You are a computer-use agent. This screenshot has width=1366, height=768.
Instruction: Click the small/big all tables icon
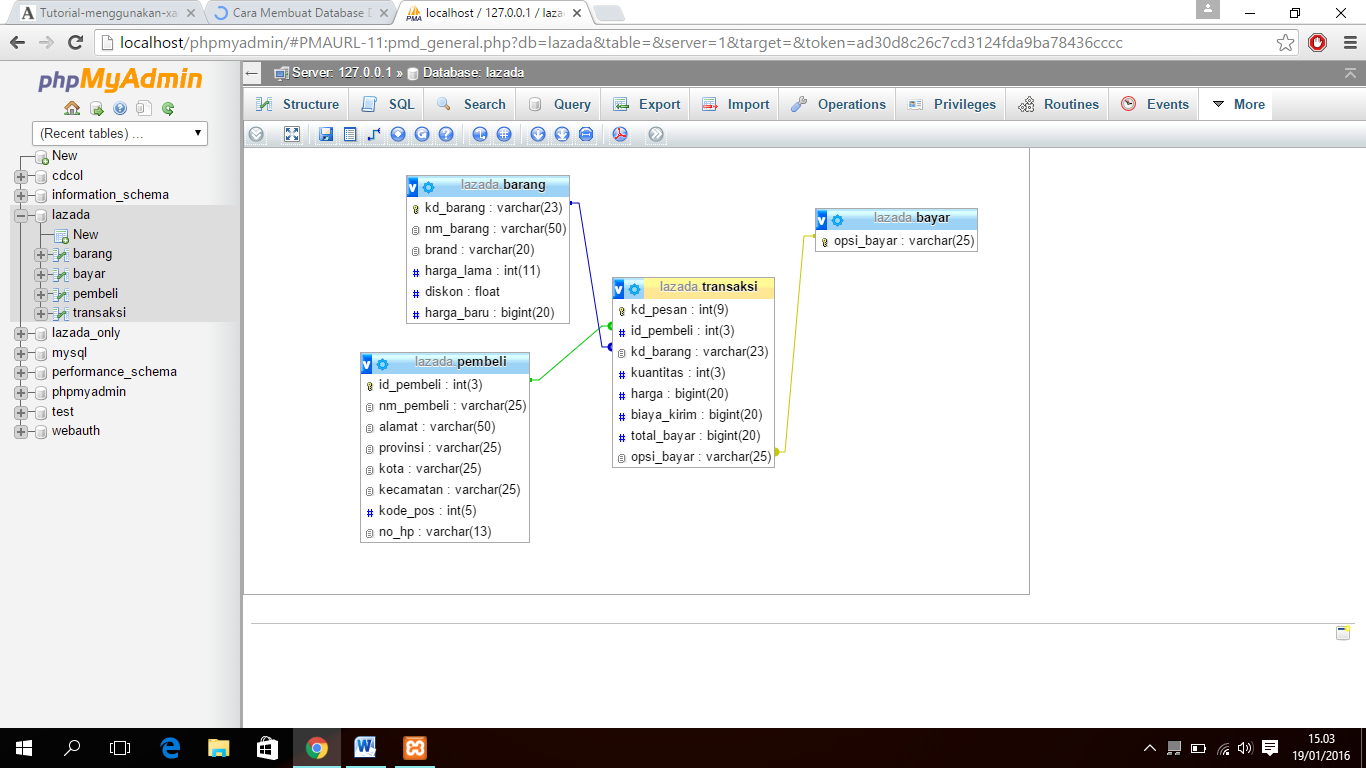538,134
